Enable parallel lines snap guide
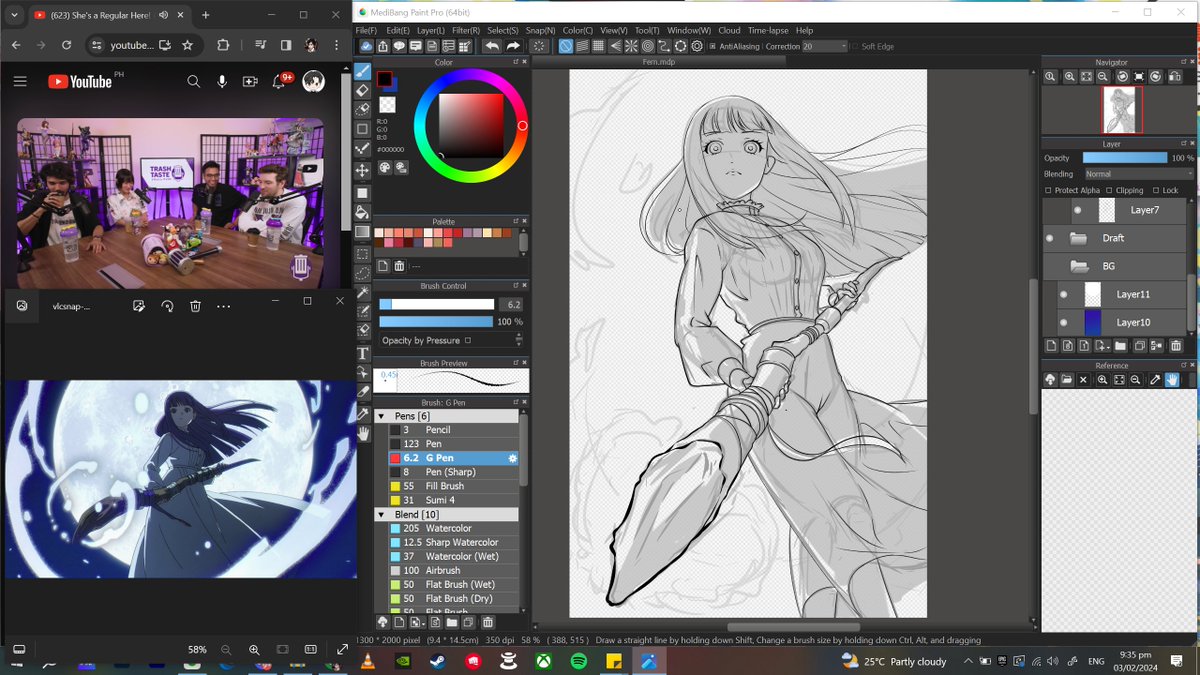The width and height of the screenshot is (1200, 675). [x=582, y=46]
